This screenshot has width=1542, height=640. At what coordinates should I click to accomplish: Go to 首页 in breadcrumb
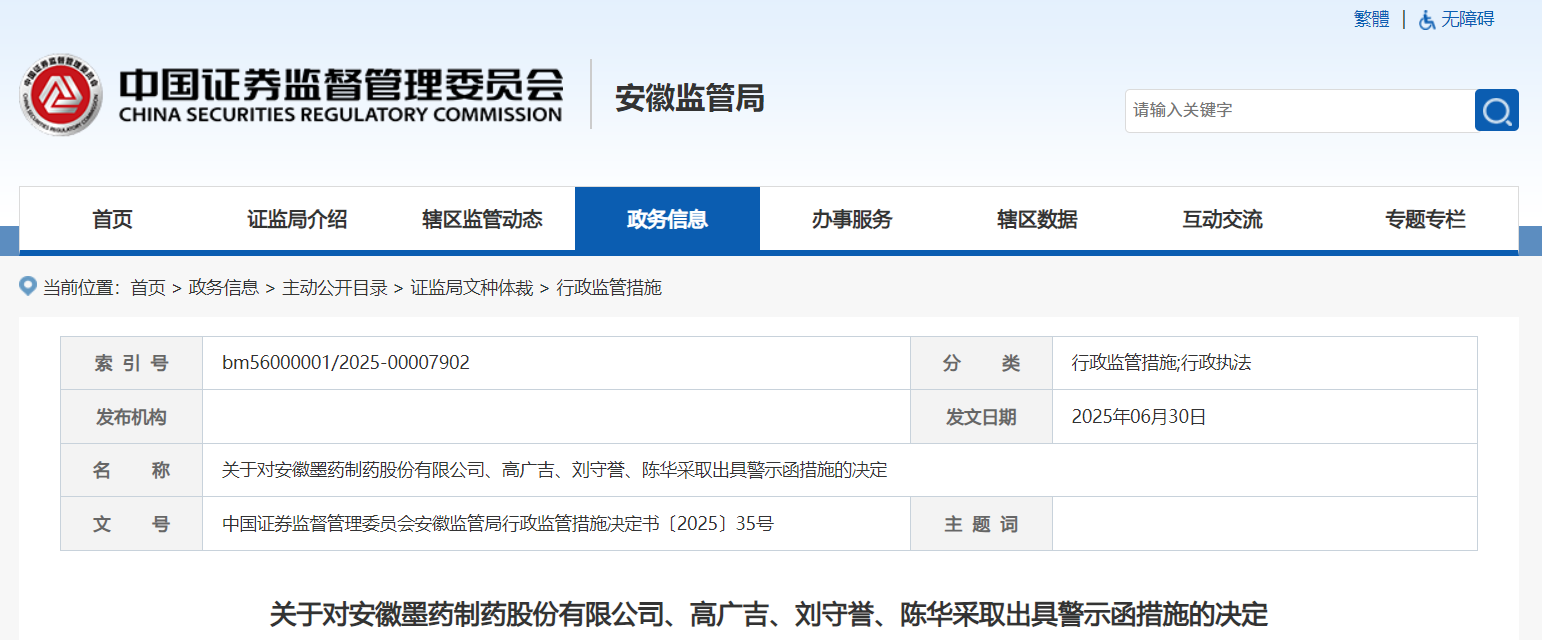coord(148,288)
